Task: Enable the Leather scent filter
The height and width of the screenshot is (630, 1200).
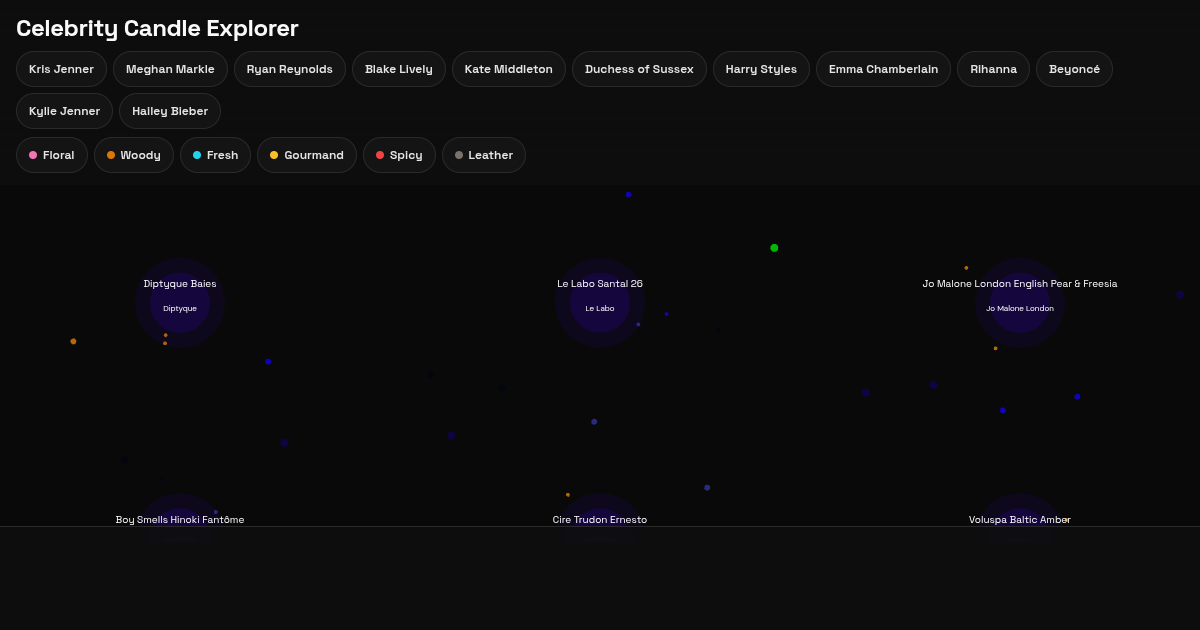Action: (484, 155)
